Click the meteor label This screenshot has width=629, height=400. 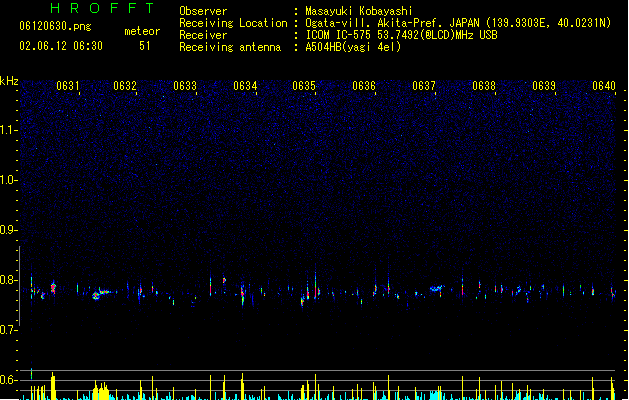[x=142, y=31]
